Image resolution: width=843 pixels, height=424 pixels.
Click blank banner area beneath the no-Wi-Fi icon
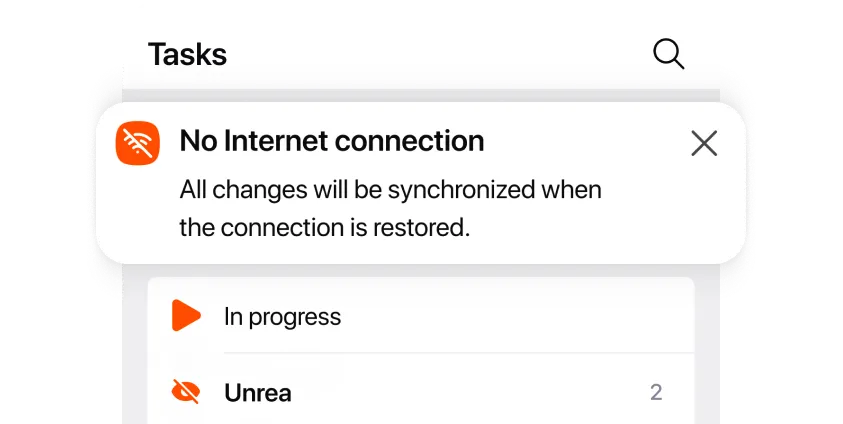[x=138, y=215]
